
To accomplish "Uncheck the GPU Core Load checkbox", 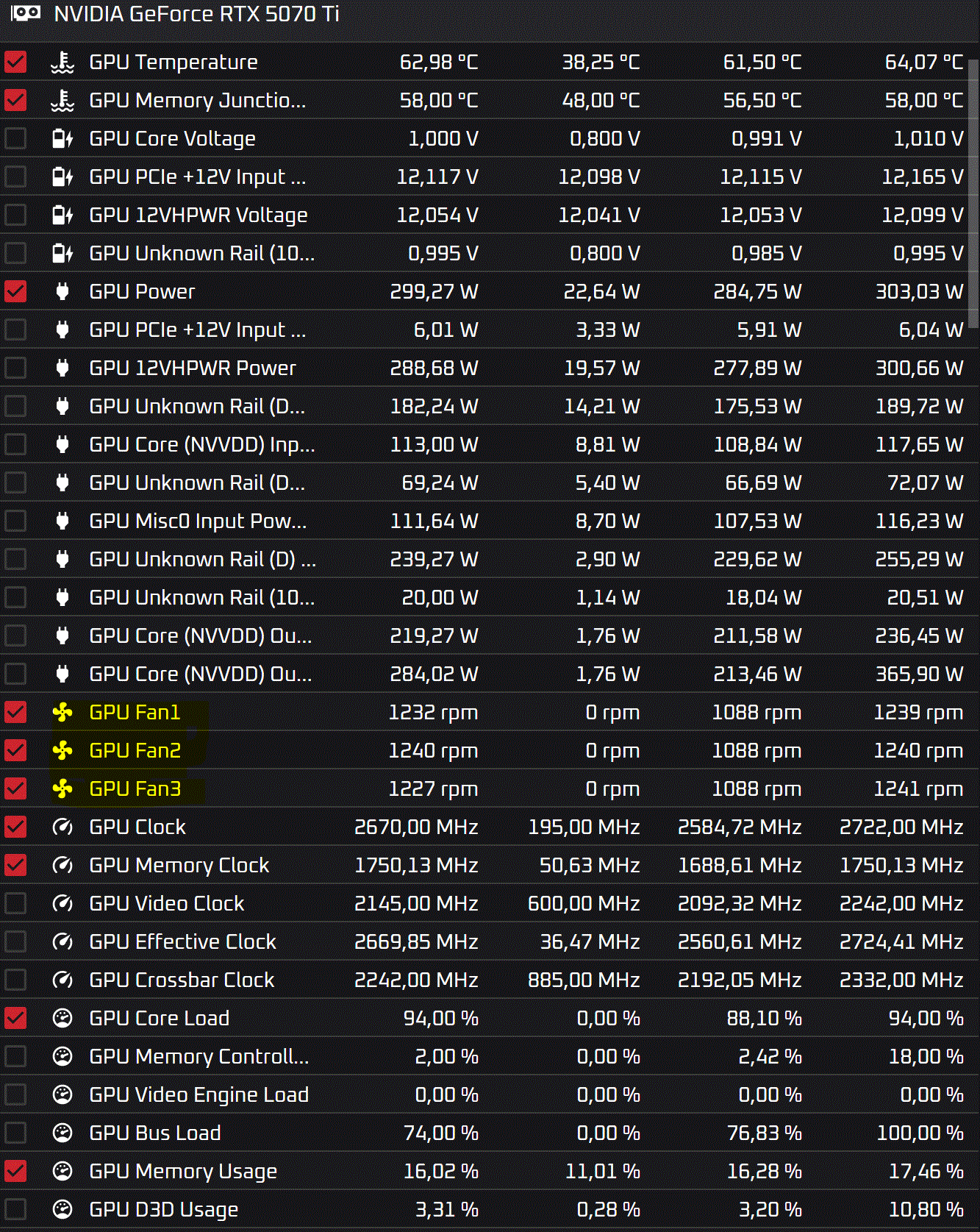I will pyautogui.click(x=15, y=1018).
